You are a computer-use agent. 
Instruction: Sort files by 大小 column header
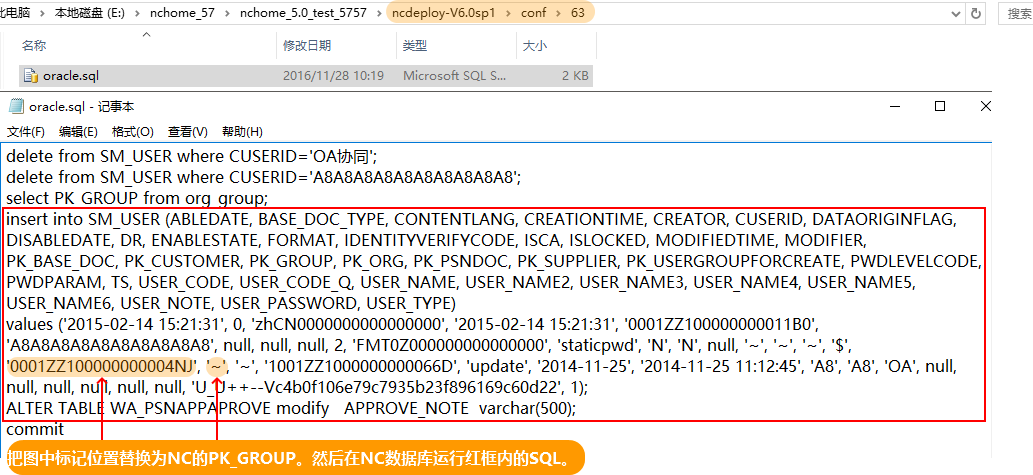534,46
